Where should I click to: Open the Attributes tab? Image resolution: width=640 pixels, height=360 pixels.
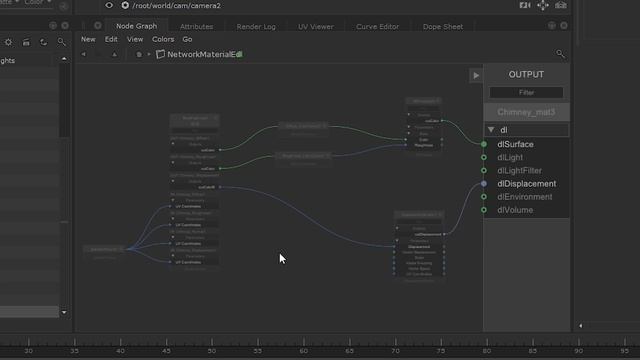click(x=196, y=27)
